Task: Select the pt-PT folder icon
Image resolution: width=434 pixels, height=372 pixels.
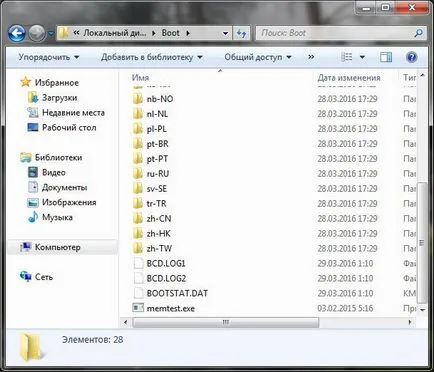Action: (138, 159)
